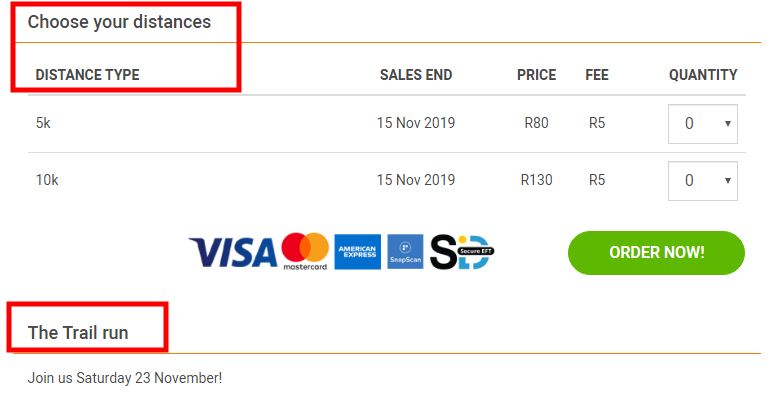Click the Distance Type column header
Screen dimensions: 773x403
(x=87, y=75)
